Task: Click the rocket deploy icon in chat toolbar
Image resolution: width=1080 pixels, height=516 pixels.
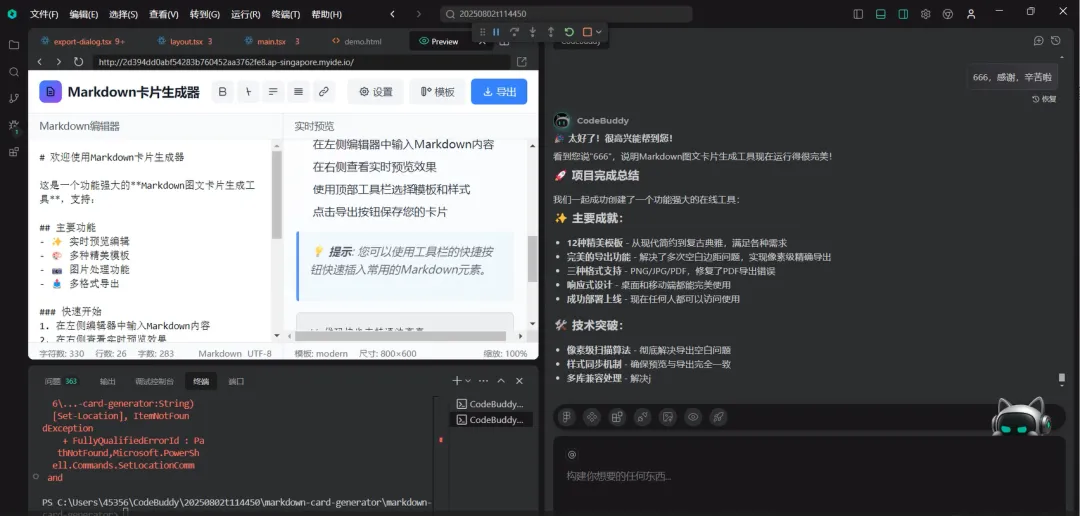Action: 718,417
